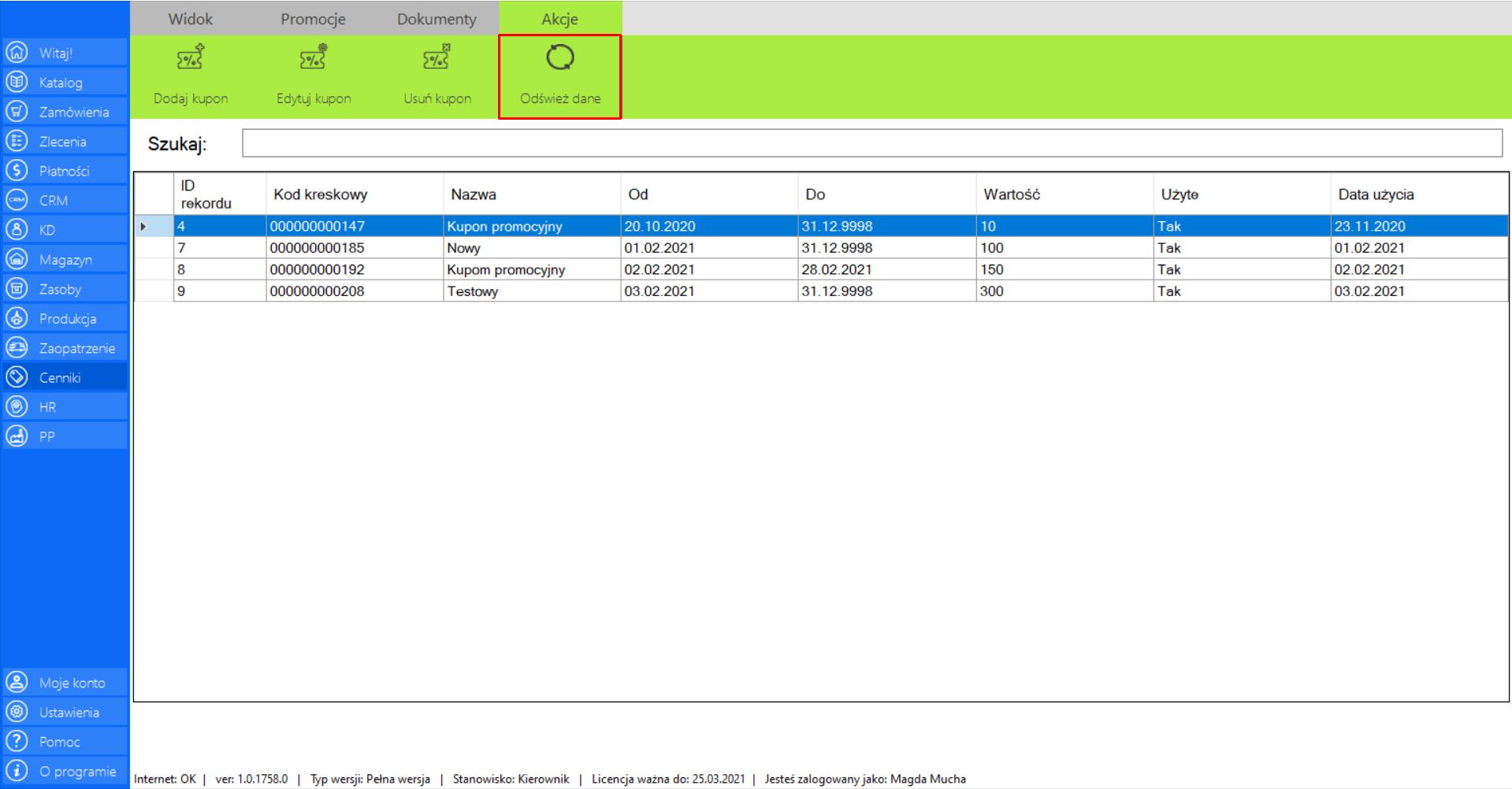Open the Katalog sidebar icon
This screenshot has height=789, width=1512.
[17, 82]
